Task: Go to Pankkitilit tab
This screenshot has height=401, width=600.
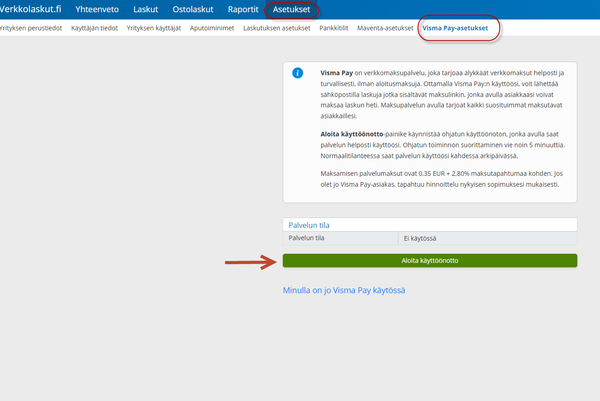Action: pyautogui.click(x=334, y=28)
